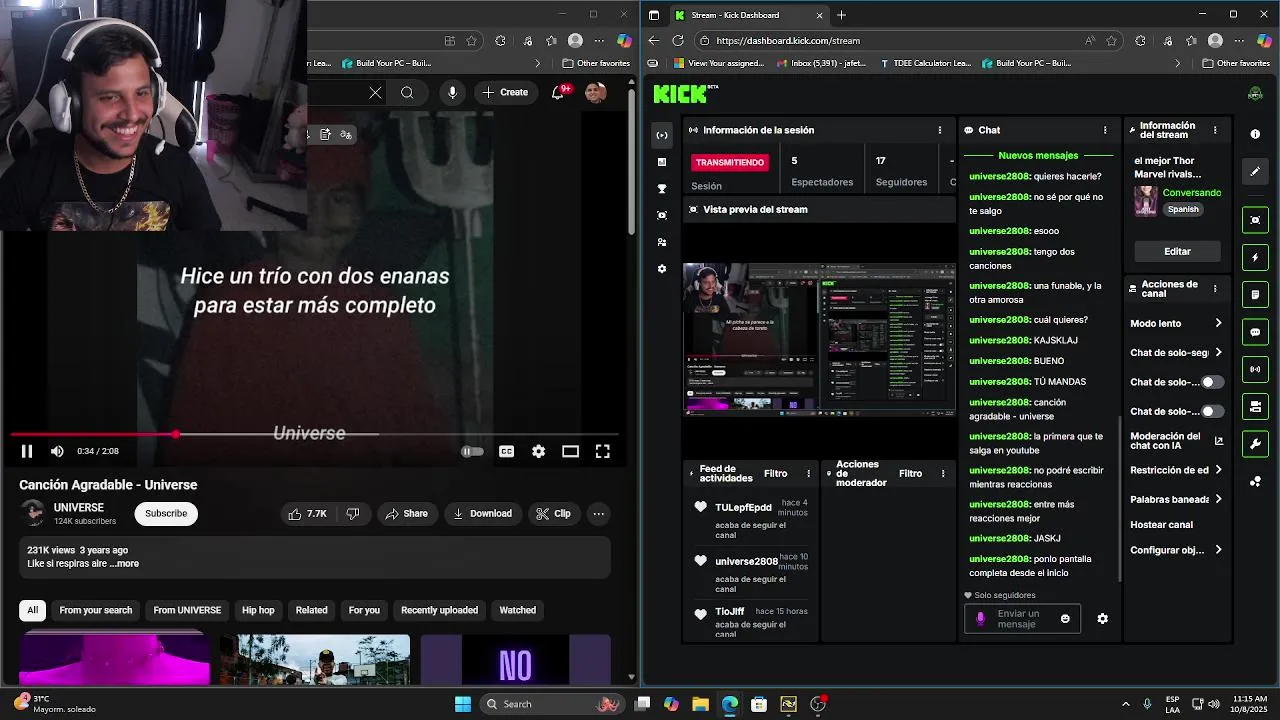Click chat message input field
Image resolution: width=1280 pixels, height=720 pixels.
tap(1020, 618)
